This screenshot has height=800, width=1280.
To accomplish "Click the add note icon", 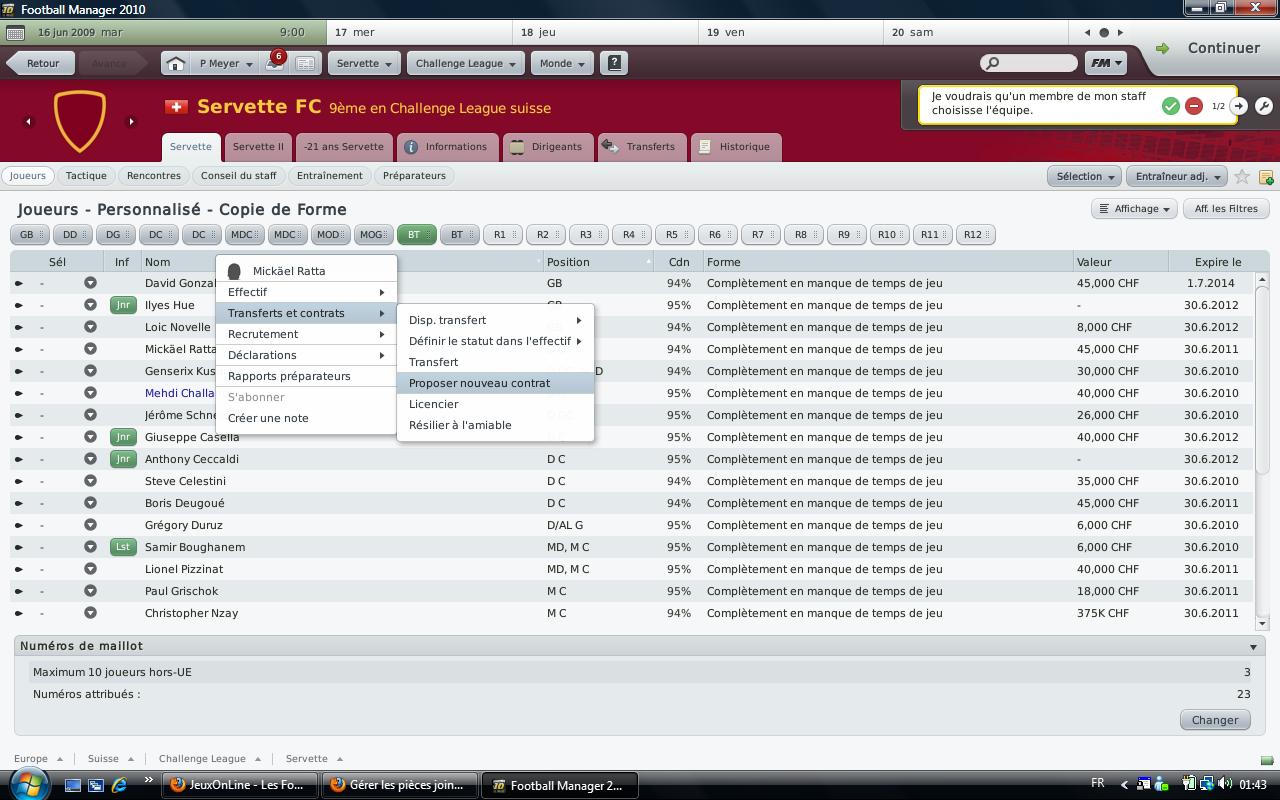I will tap(1266, 176).
